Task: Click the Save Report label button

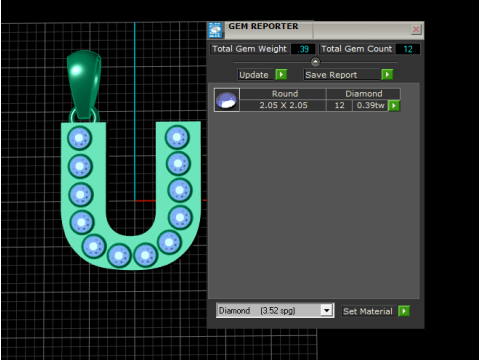Action: (x=342, y=75)
